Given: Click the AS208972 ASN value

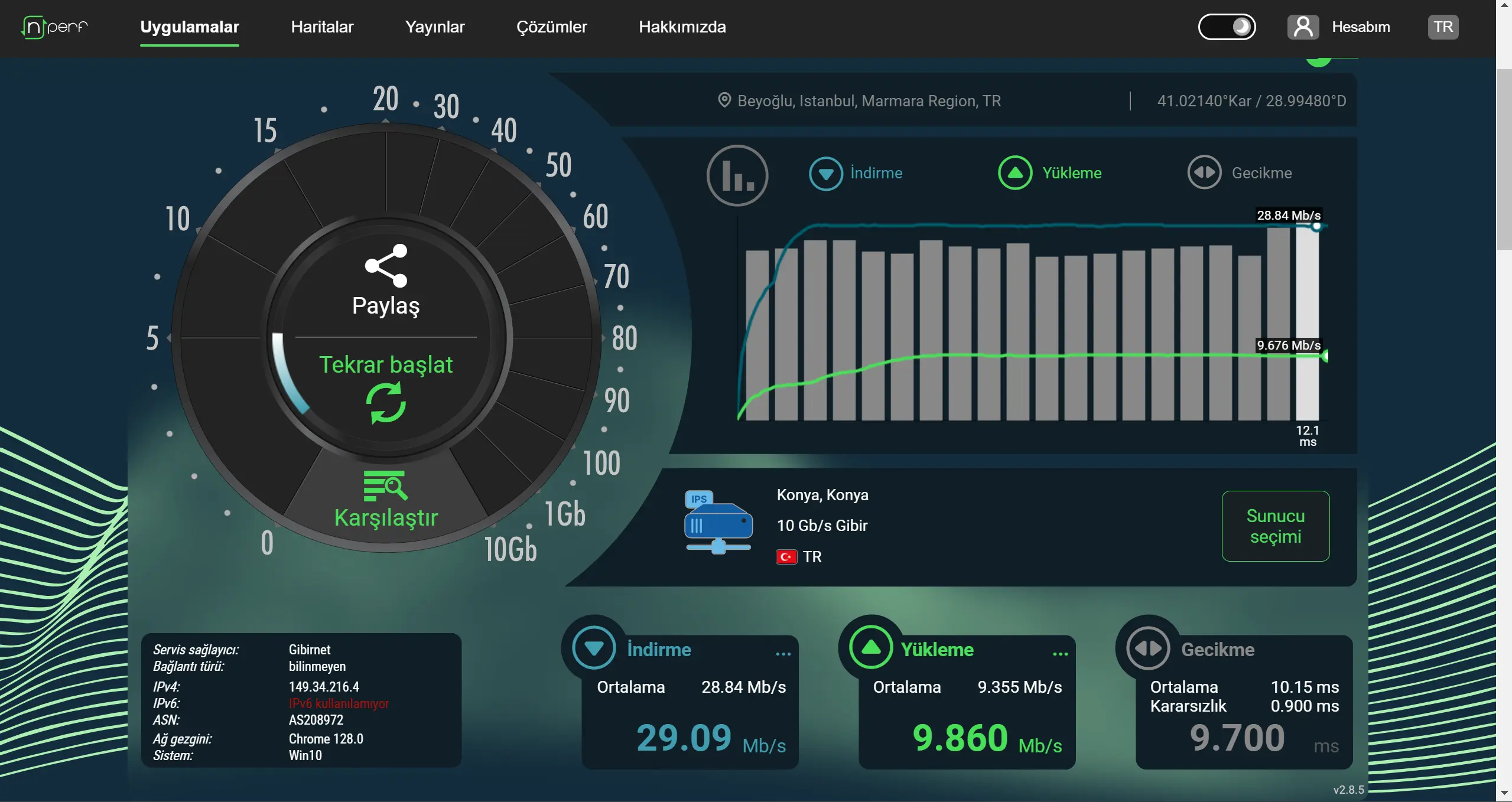Looking at the screenshot, I should click(316, 720).
